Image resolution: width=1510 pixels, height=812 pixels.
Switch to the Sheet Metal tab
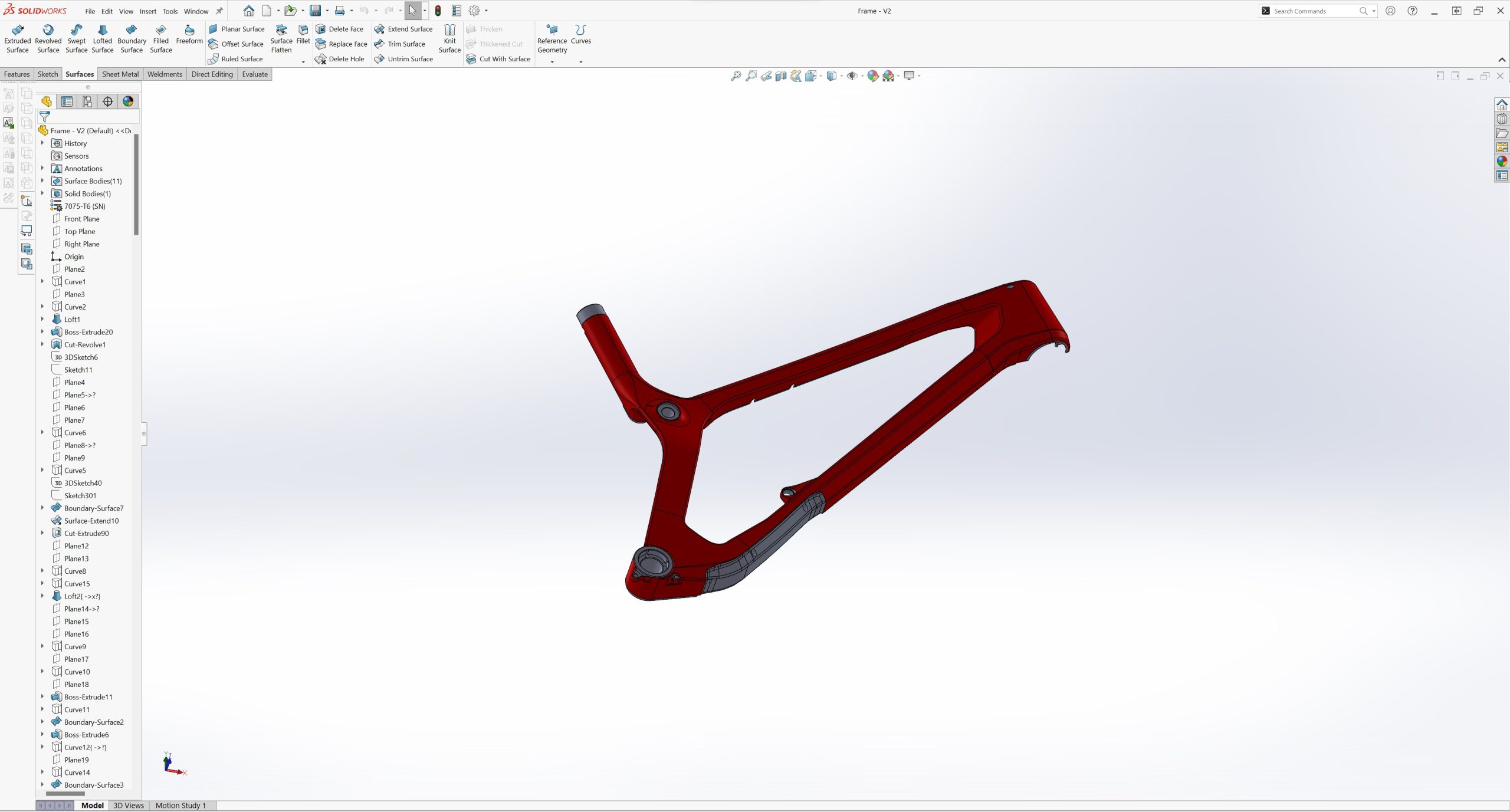(120, 74)
